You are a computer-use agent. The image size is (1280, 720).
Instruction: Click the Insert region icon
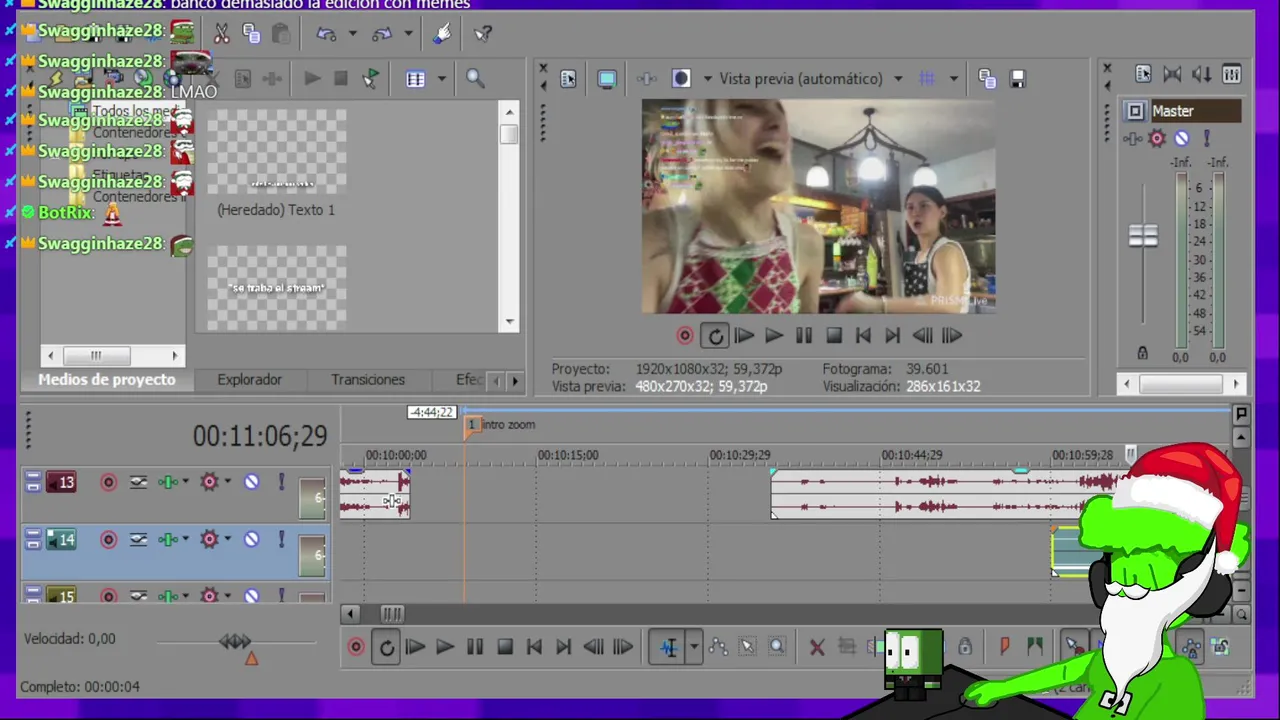1035,647
